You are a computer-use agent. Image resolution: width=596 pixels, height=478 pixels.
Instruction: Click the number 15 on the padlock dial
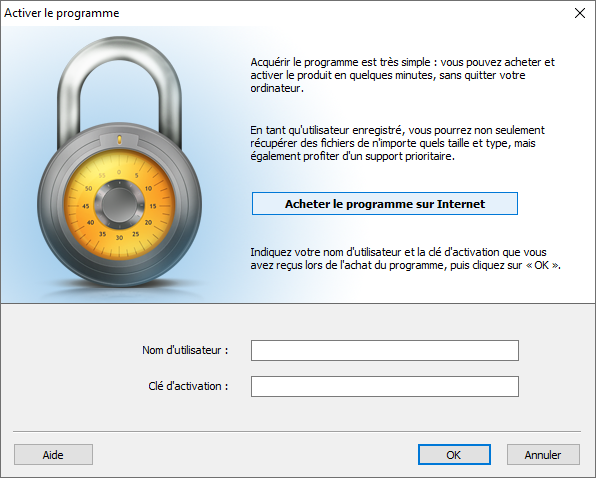pos(153,206)
